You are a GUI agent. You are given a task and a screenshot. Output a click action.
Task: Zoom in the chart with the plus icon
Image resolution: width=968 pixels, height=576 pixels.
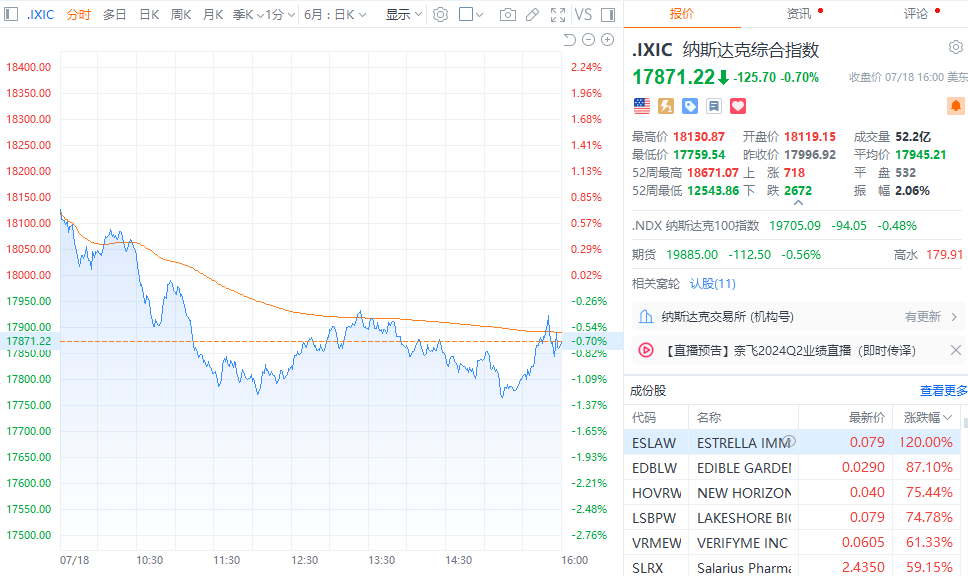[x=607, y=40]
